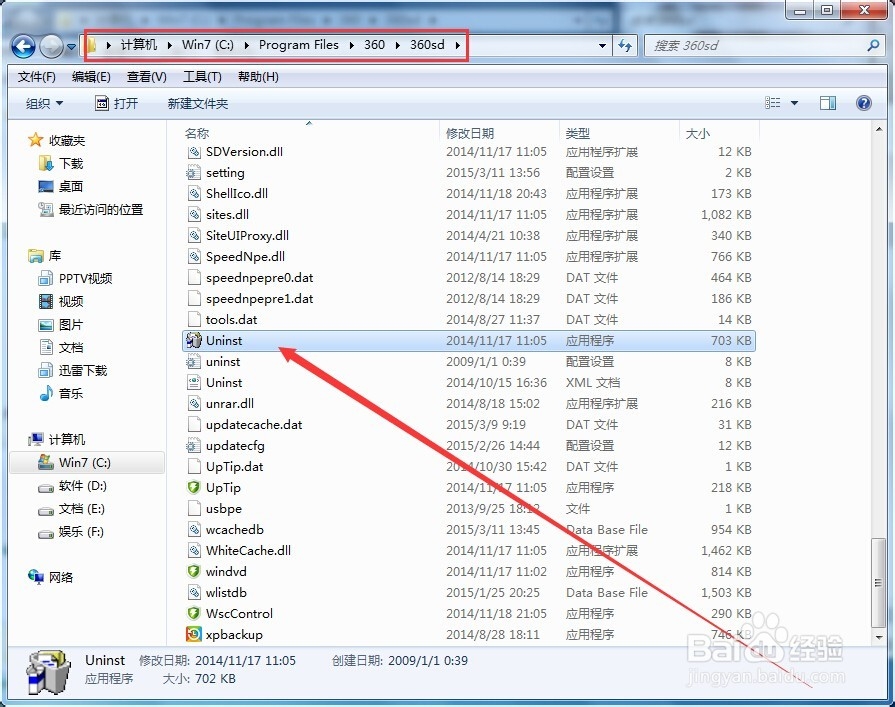
Task: Select 视频 library in sidebar
Action: click(61, 301)
